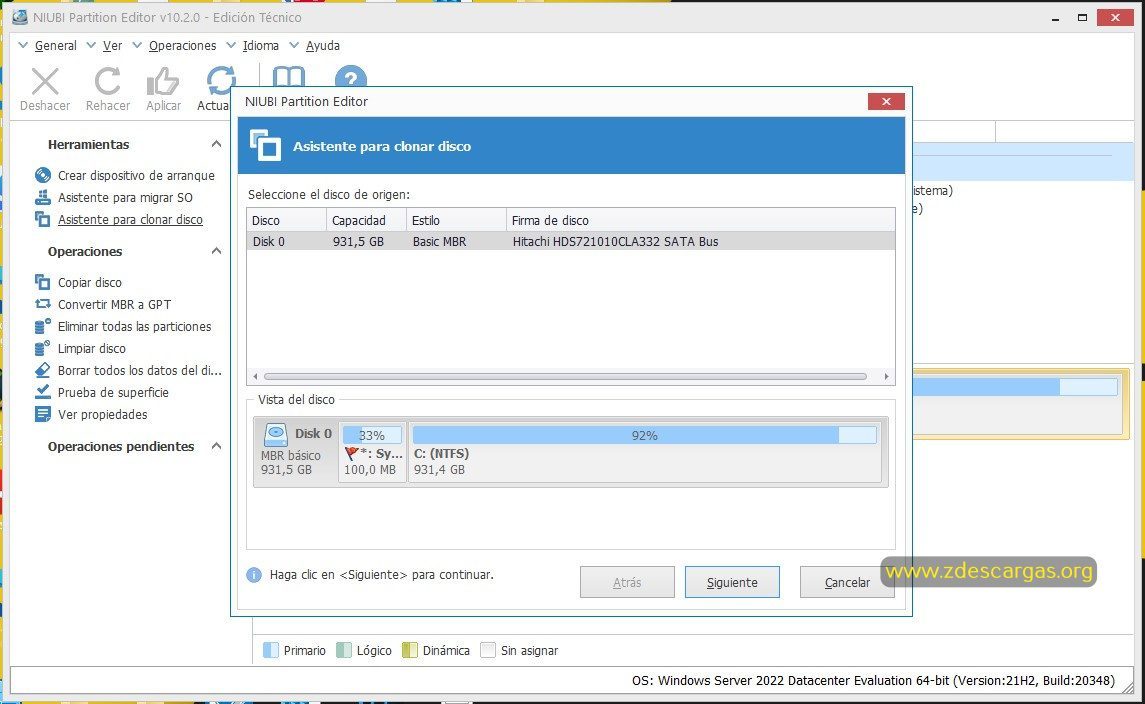Click the Siguiente button
The image size is (1145, 704).
[732, 582]
